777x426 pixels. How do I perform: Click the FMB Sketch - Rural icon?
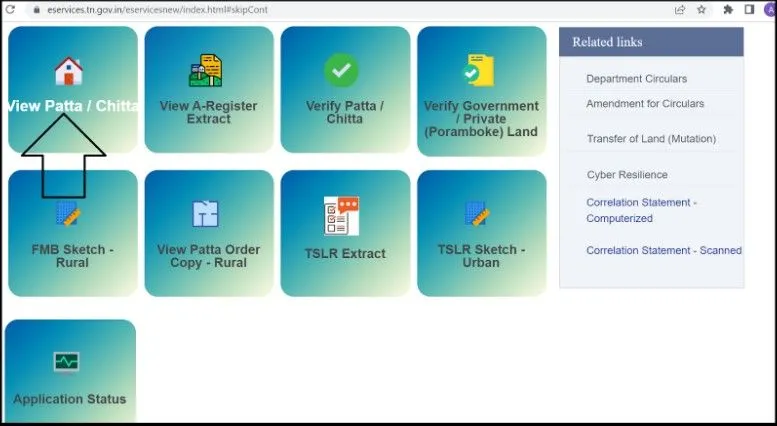[x=68, y=214]
